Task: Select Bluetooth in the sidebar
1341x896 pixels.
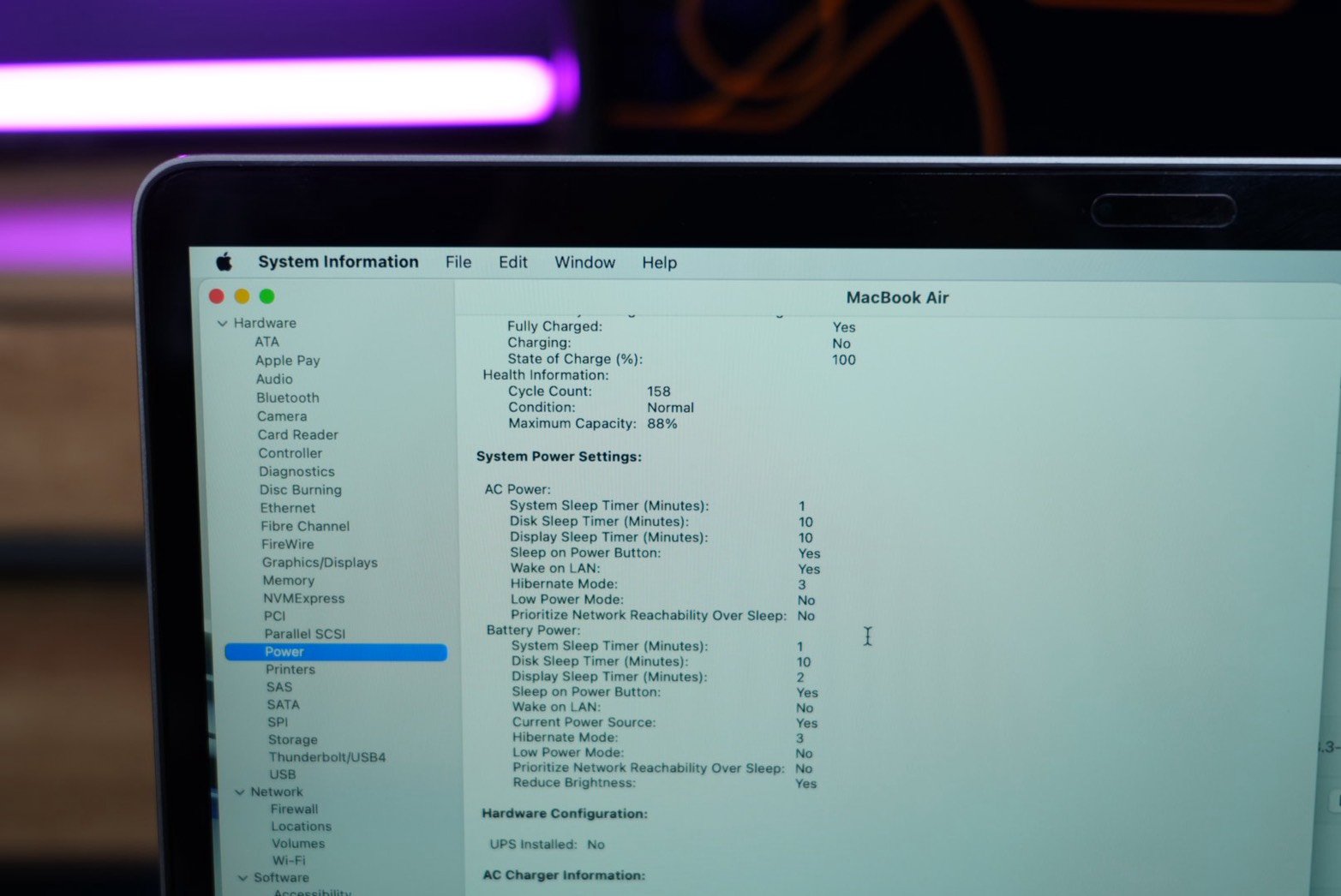Action: 287,397
